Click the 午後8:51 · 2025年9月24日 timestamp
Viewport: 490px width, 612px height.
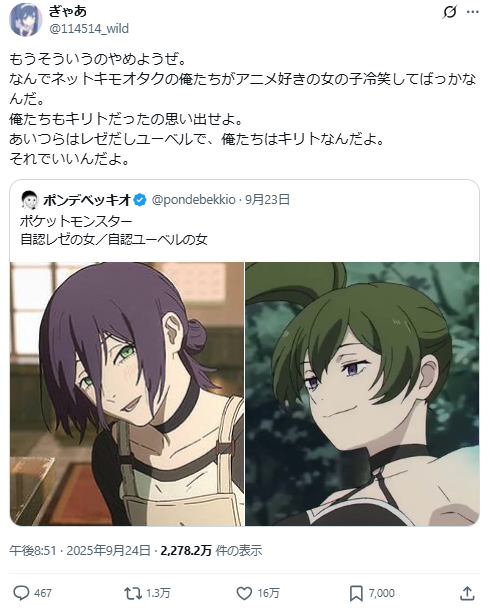pos(80,550)
